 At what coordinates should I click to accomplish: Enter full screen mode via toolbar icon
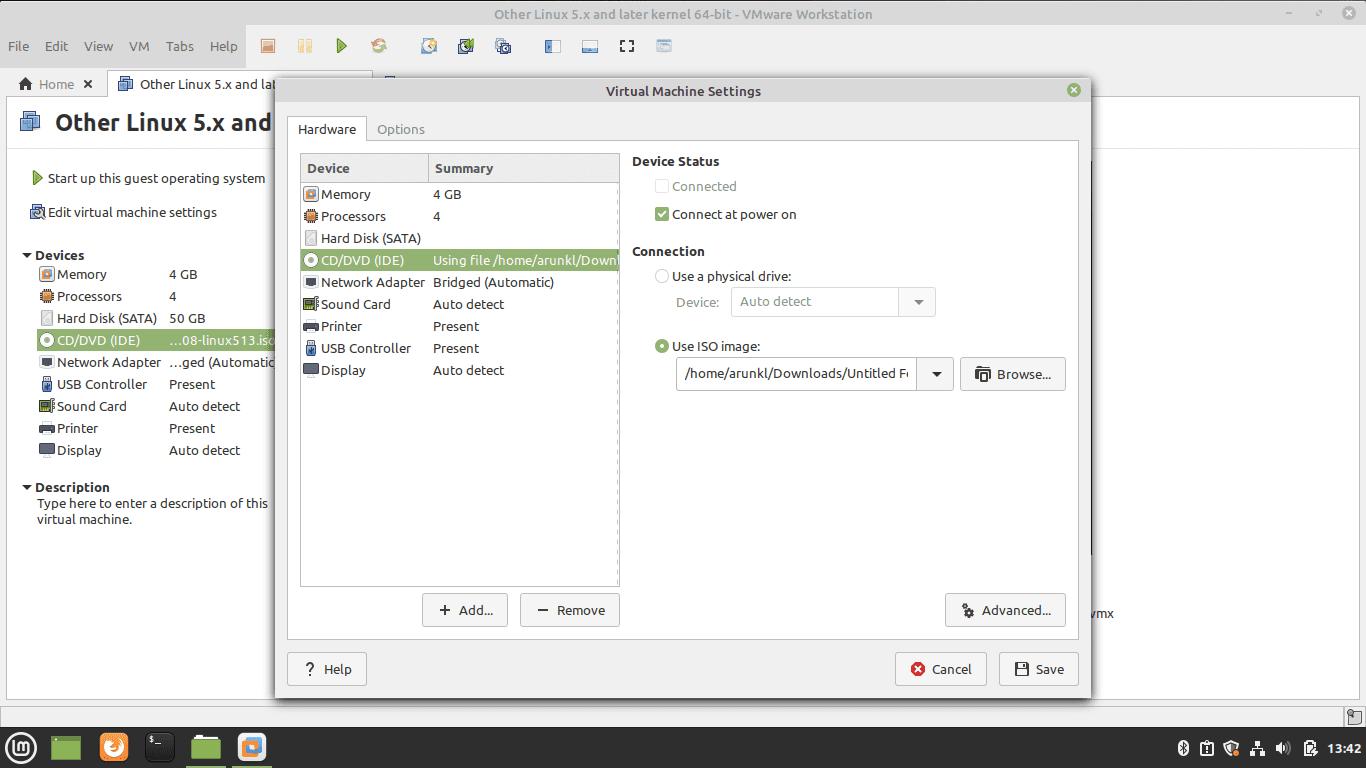tap(627, 46)
